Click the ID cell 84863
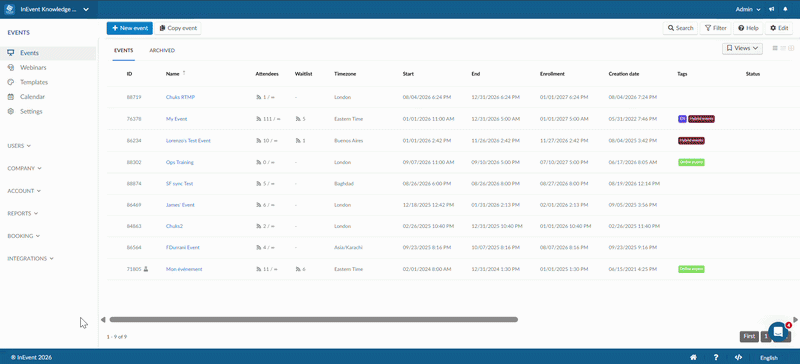The width and height of the screenshot is (800, 364). 134,226
